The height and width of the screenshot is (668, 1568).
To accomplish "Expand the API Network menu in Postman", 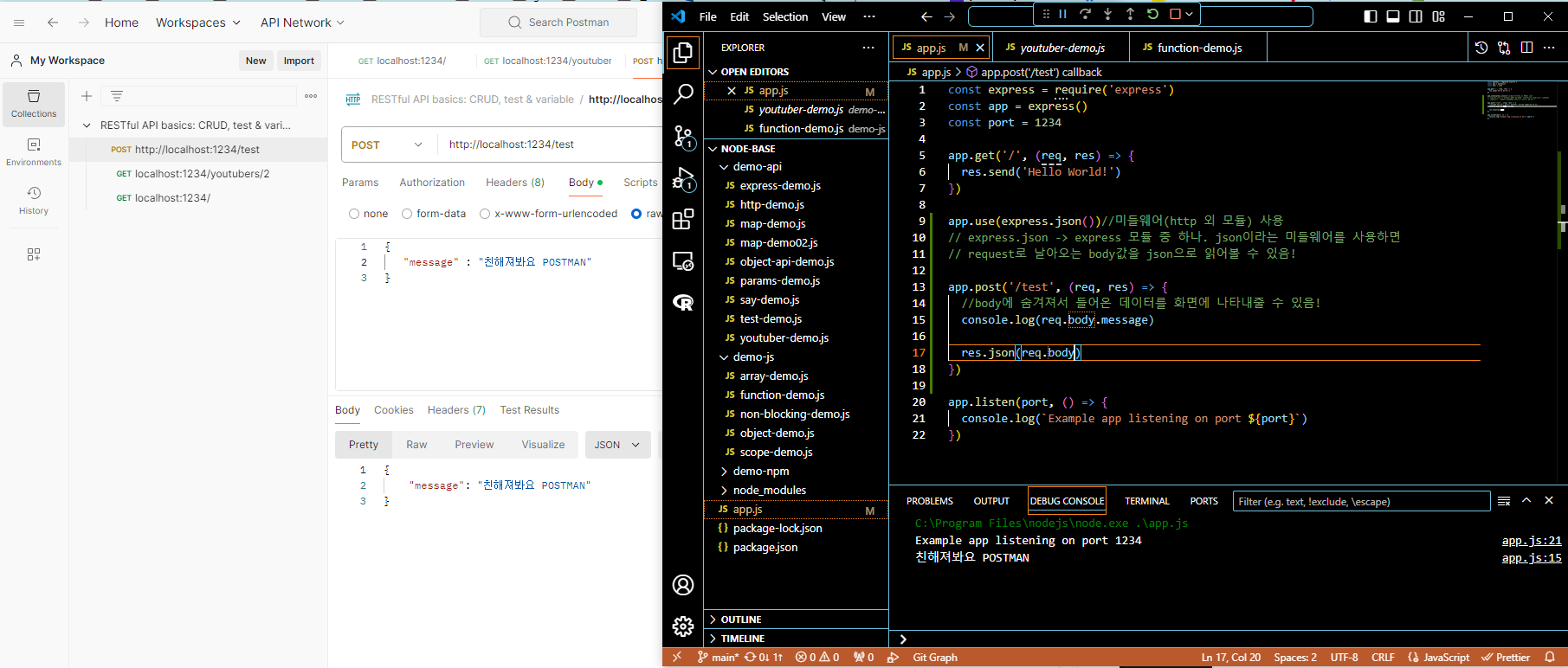I will tap(302, 22).
